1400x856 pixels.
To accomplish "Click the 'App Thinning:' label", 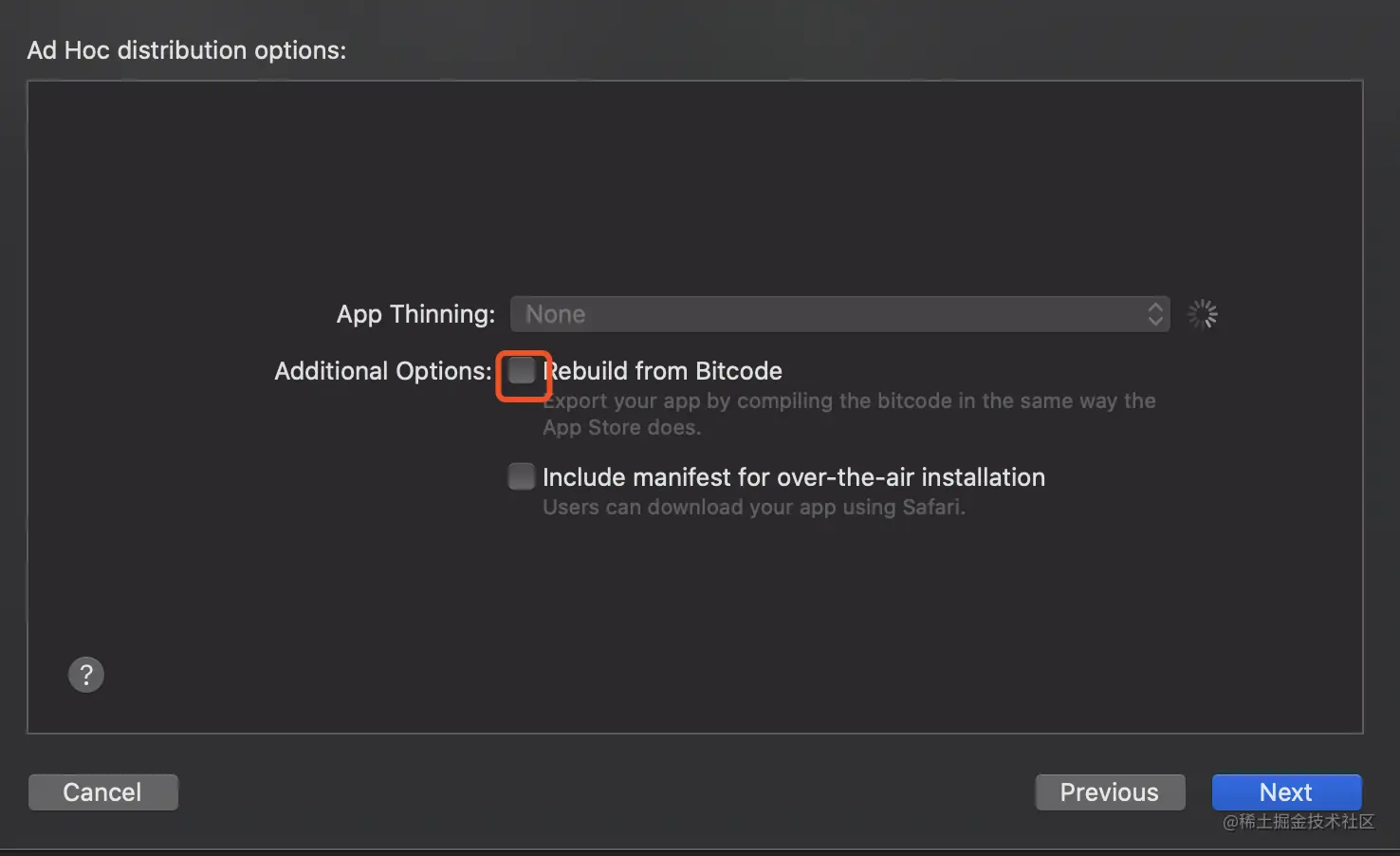I will pyautogui.click(x=415, y=314).
